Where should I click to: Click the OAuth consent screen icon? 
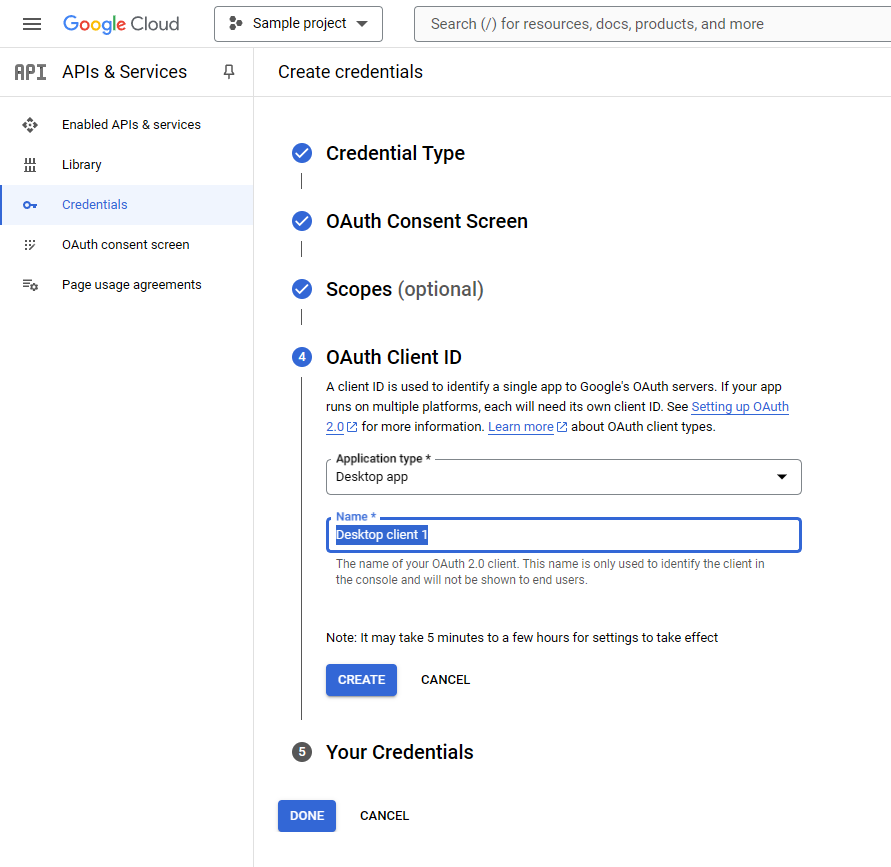(30, 245)
